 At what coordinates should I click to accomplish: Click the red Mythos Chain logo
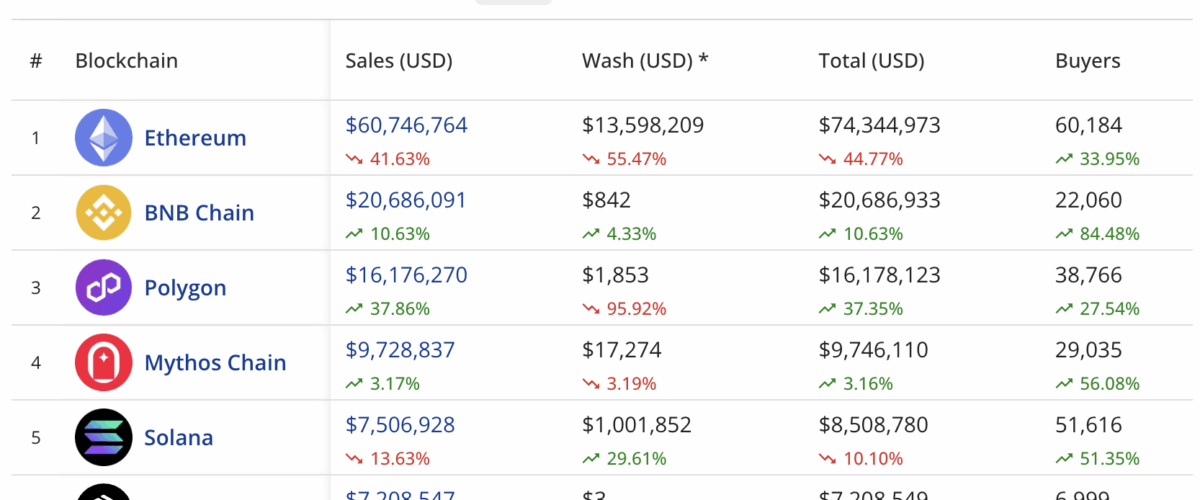(x=103, y=363)
